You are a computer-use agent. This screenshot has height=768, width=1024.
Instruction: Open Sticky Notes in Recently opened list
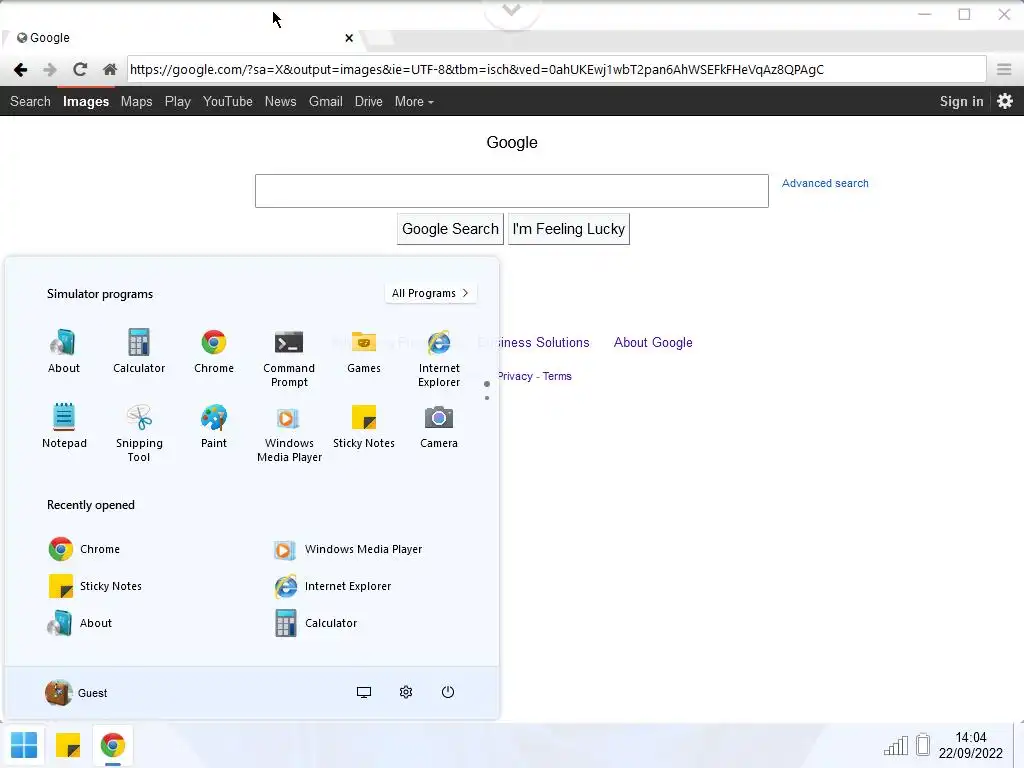(x=95, y=586)
